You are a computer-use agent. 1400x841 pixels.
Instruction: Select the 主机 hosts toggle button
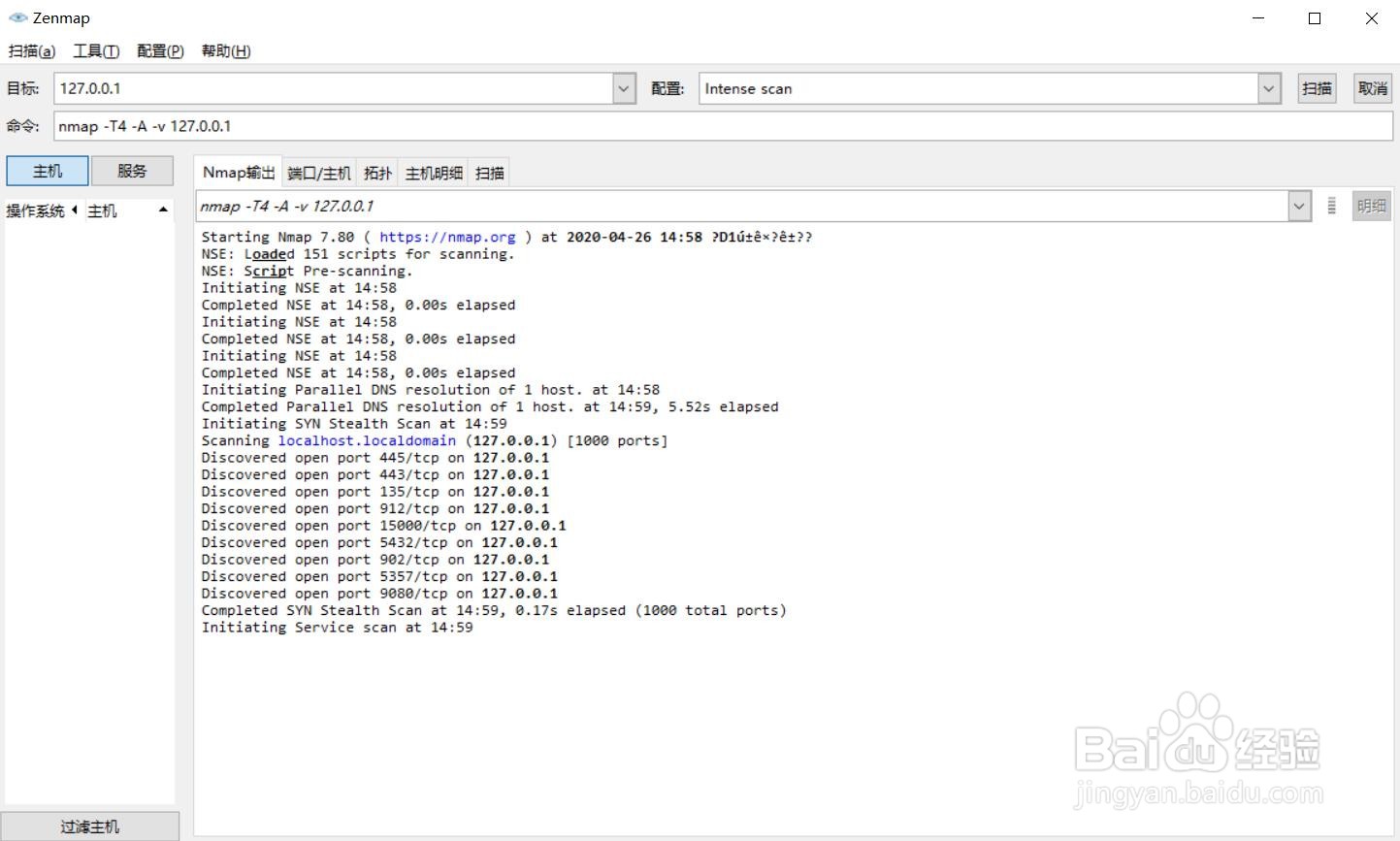pos(48,171)
